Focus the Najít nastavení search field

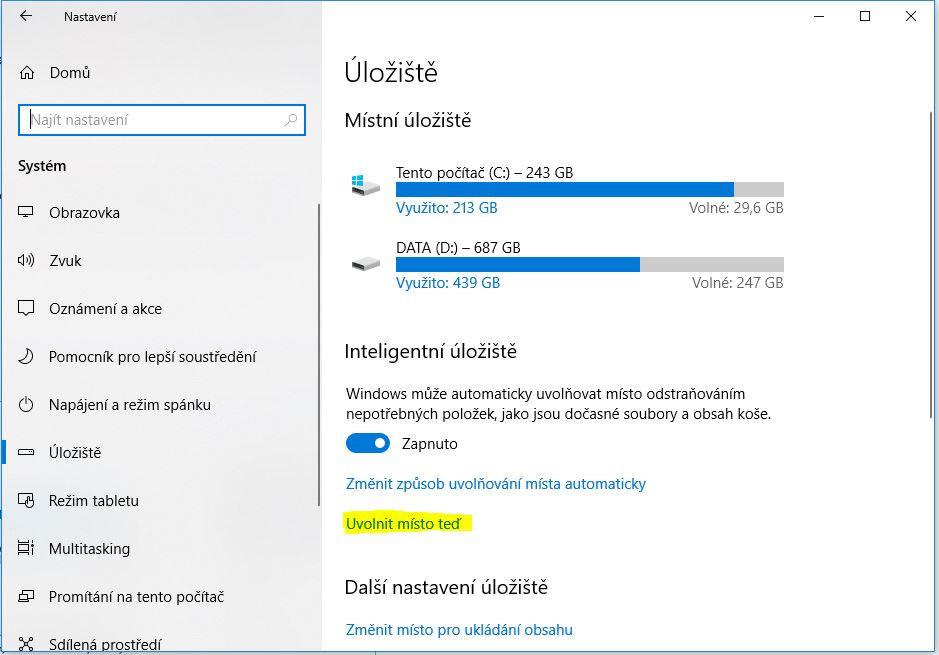162,120
